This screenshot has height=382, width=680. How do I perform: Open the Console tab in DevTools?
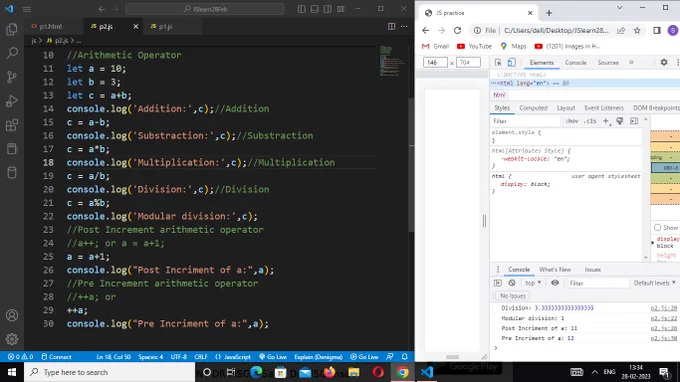pyautogui.click(x=575, y=62)
